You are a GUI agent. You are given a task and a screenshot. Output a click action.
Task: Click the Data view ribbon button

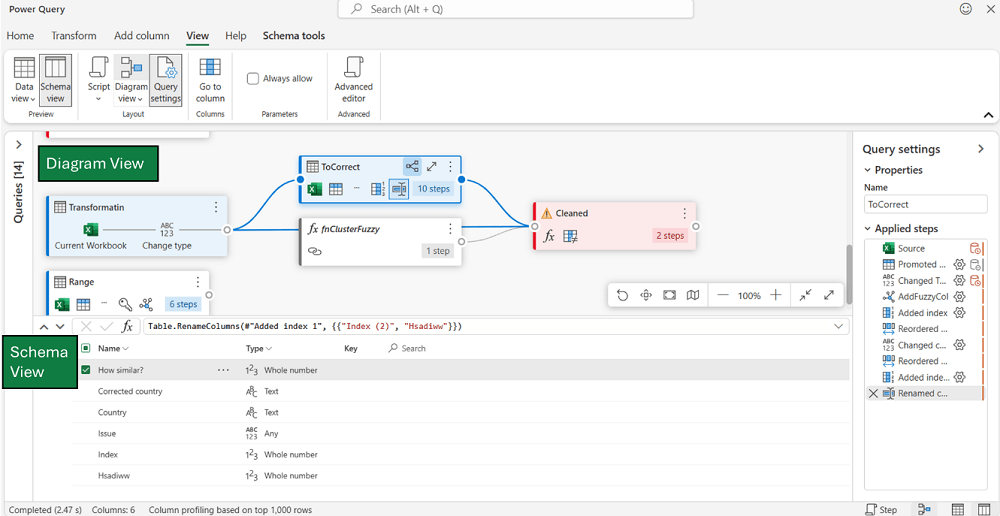24,80
